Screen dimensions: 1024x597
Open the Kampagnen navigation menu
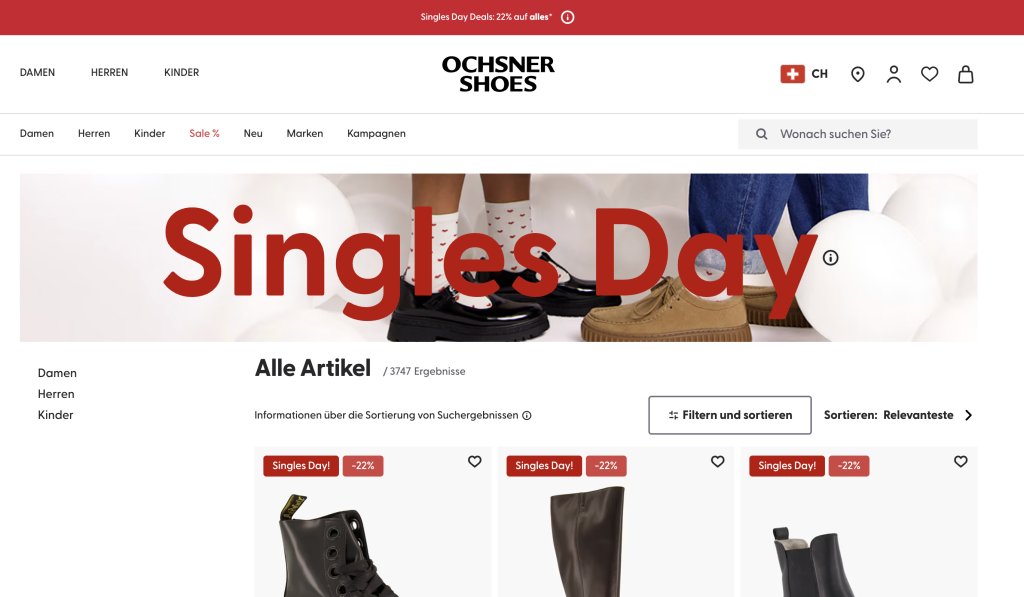(x=376, y=133)
